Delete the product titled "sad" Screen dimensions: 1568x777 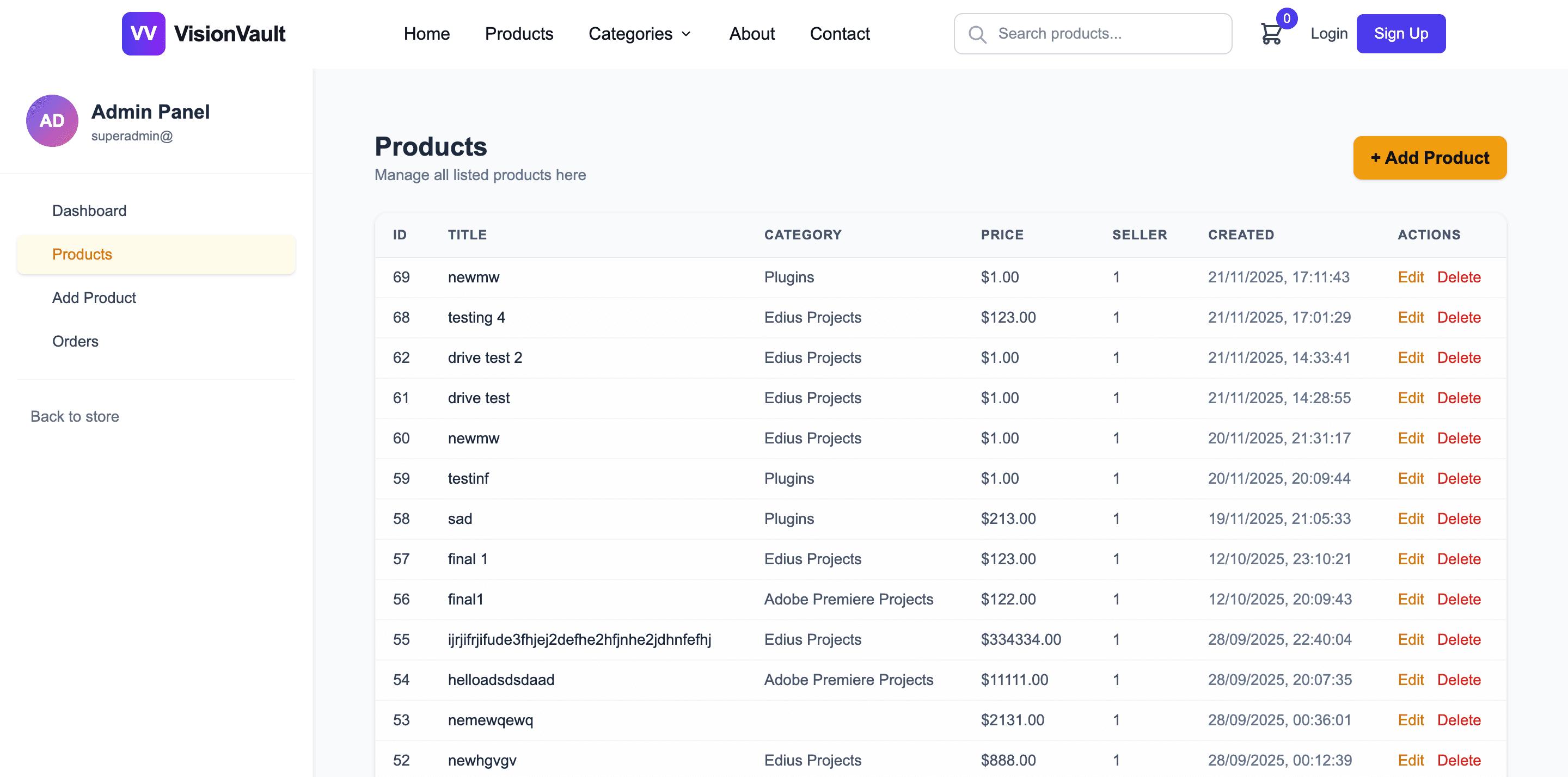1459,519
